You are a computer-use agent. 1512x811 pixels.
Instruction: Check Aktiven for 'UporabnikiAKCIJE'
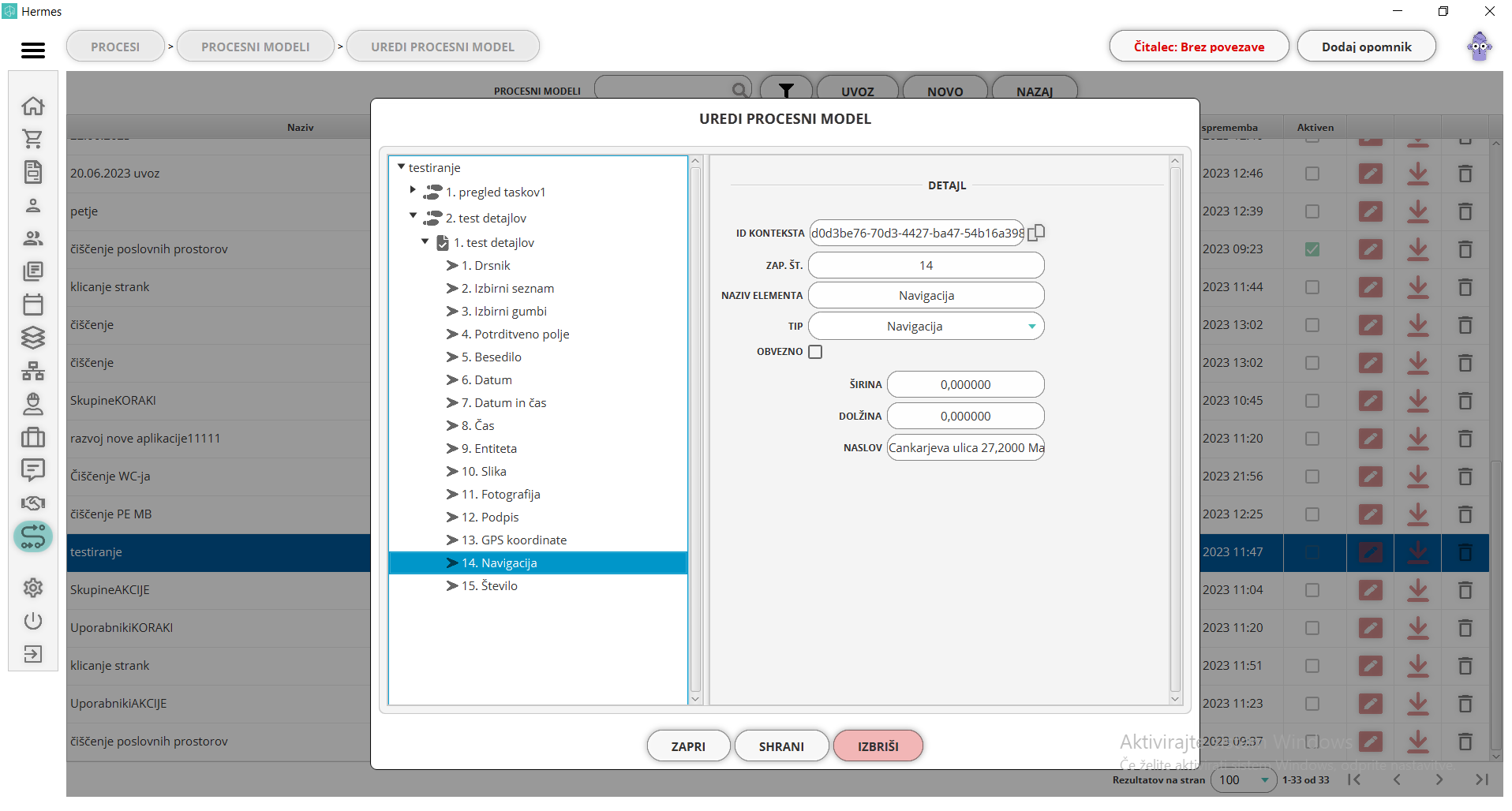tap(1312, 704)
